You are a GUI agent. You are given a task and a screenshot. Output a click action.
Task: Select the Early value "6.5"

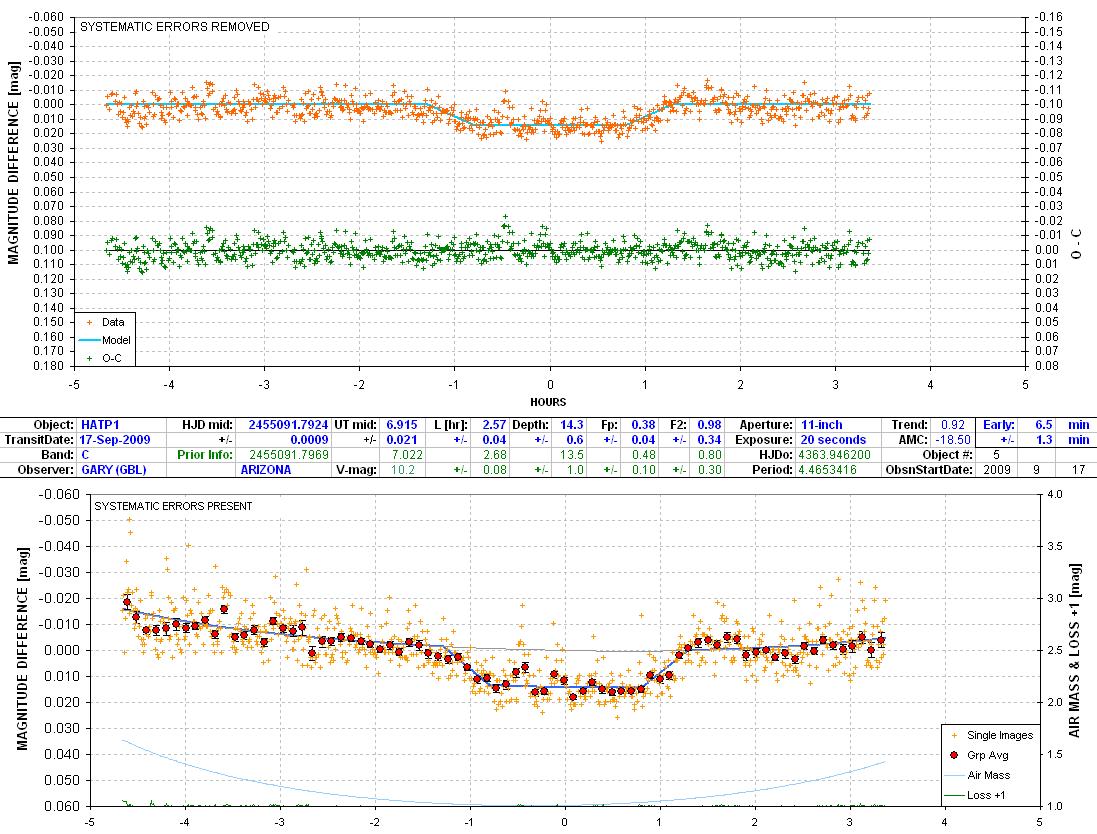[1044, 425]
